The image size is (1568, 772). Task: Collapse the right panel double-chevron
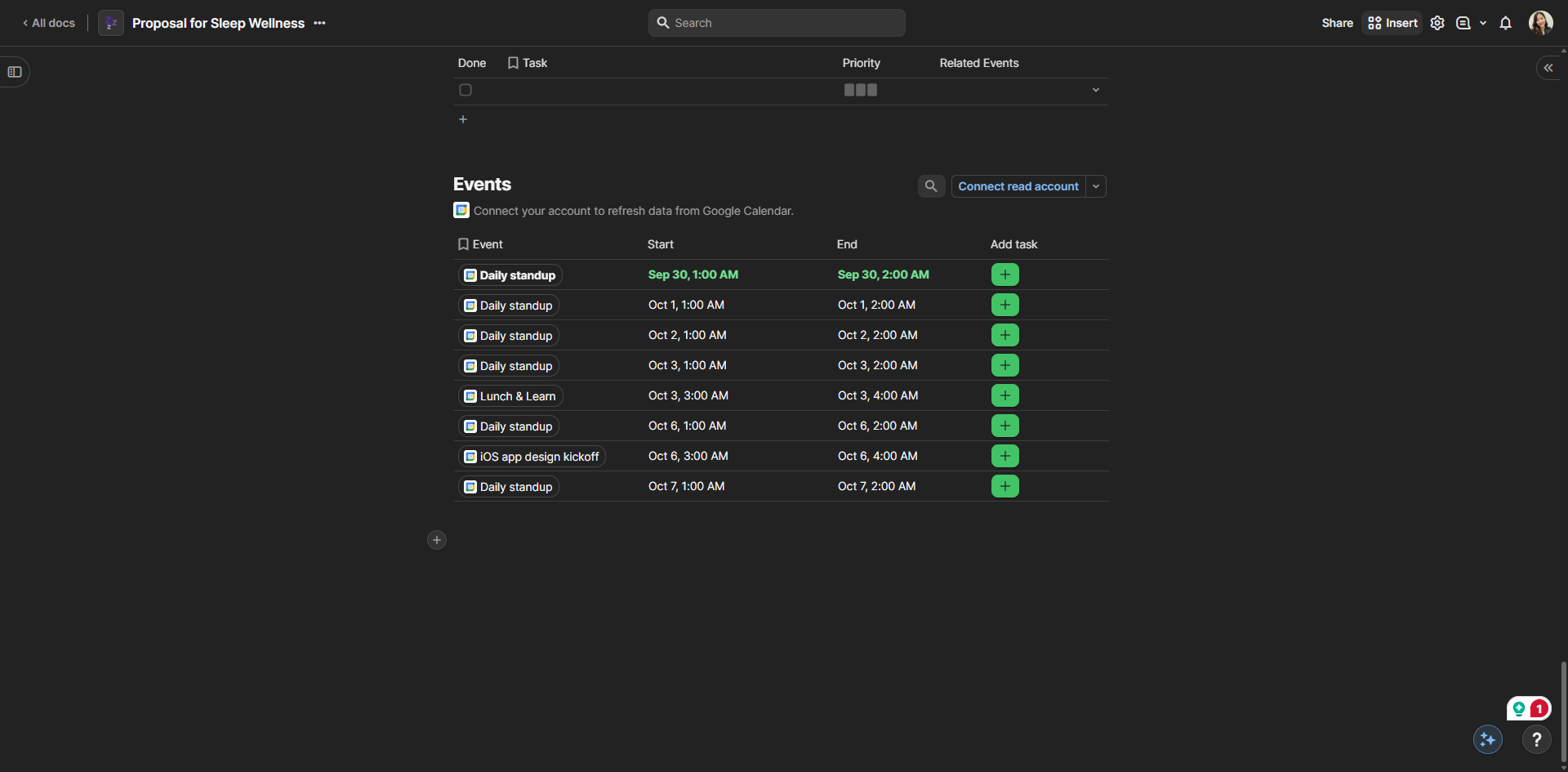1548,68
